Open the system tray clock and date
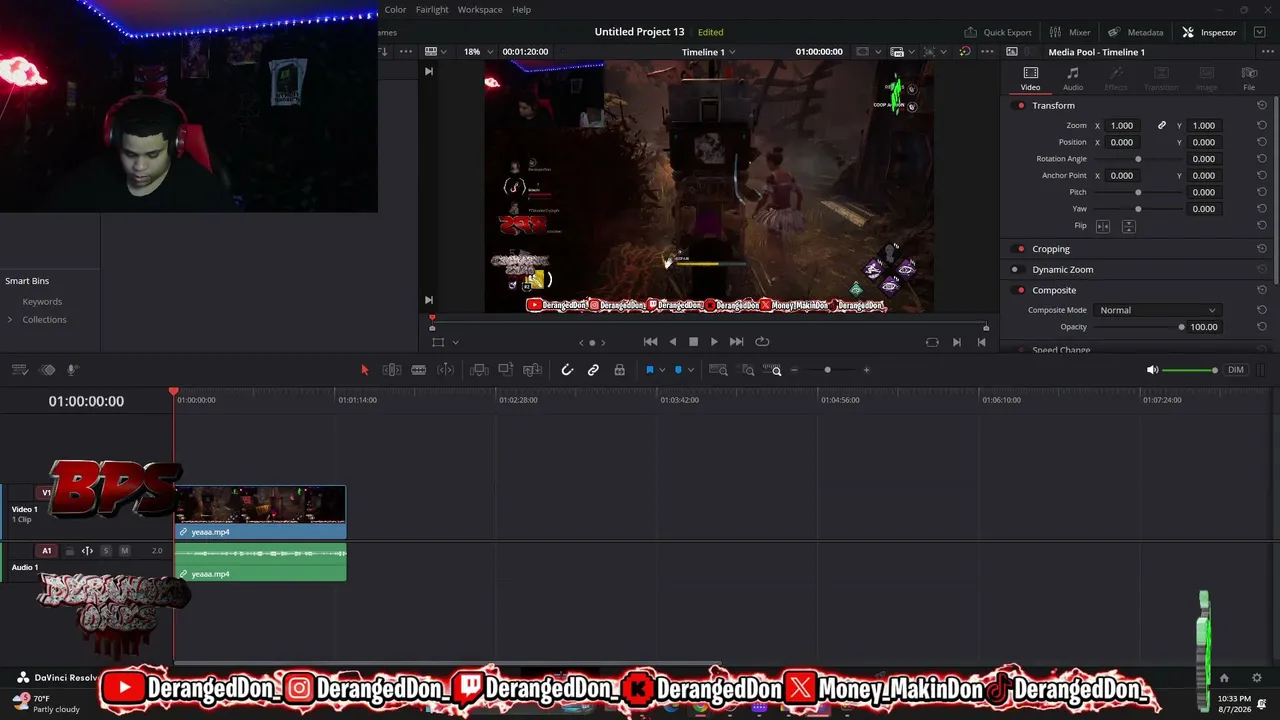 1233,704
